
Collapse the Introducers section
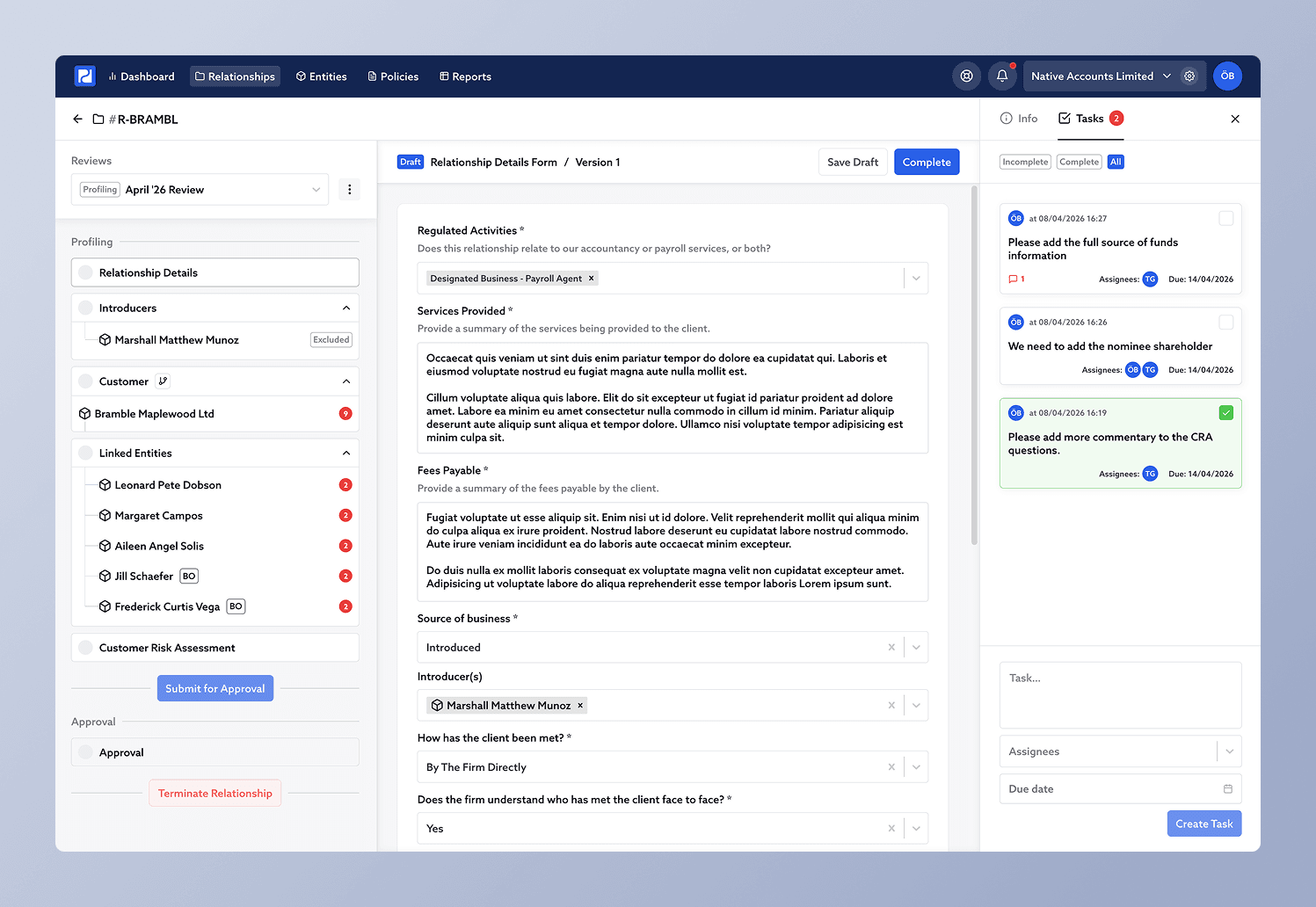point(346,308)
